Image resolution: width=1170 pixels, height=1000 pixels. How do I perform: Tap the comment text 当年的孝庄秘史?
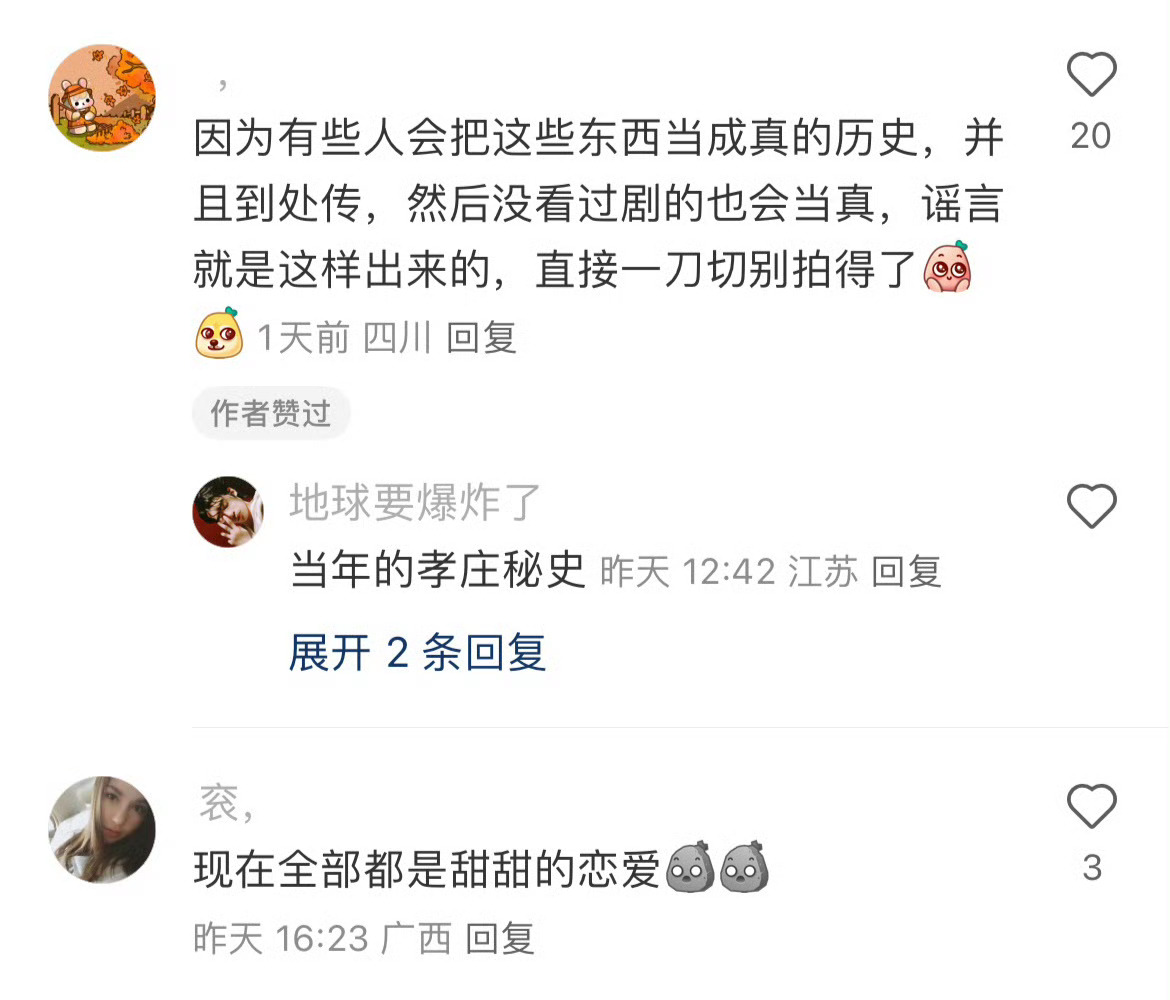[437, 570]
